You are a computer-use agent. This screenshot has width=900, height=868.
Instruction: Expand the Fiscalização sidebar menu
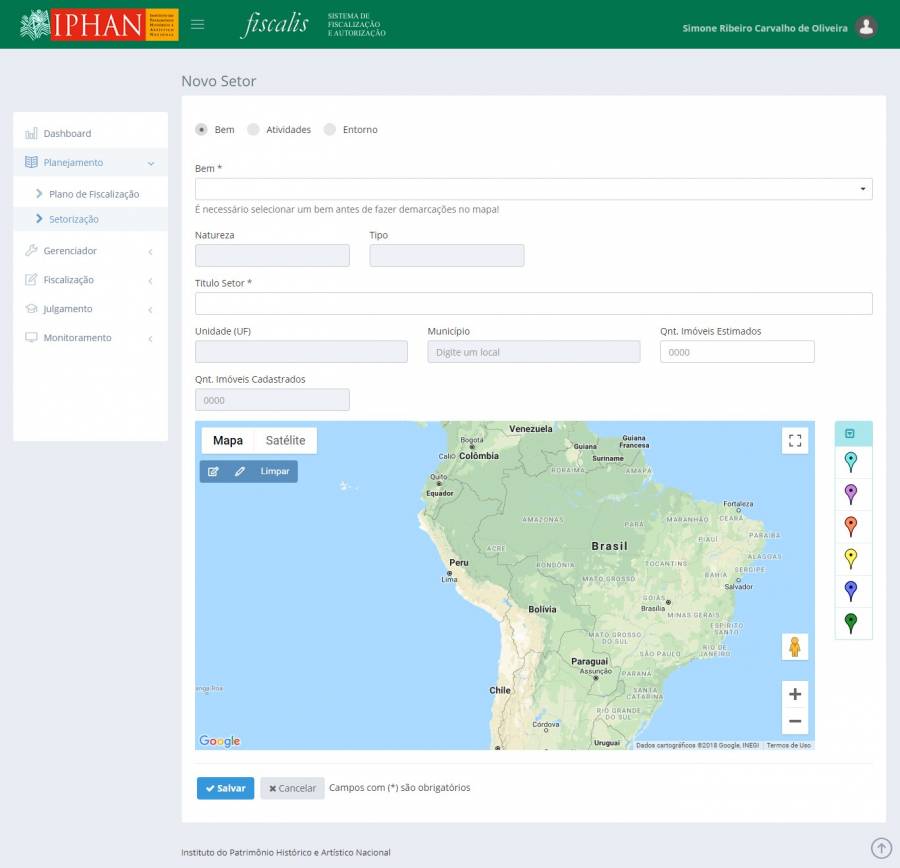pos(90,280)
